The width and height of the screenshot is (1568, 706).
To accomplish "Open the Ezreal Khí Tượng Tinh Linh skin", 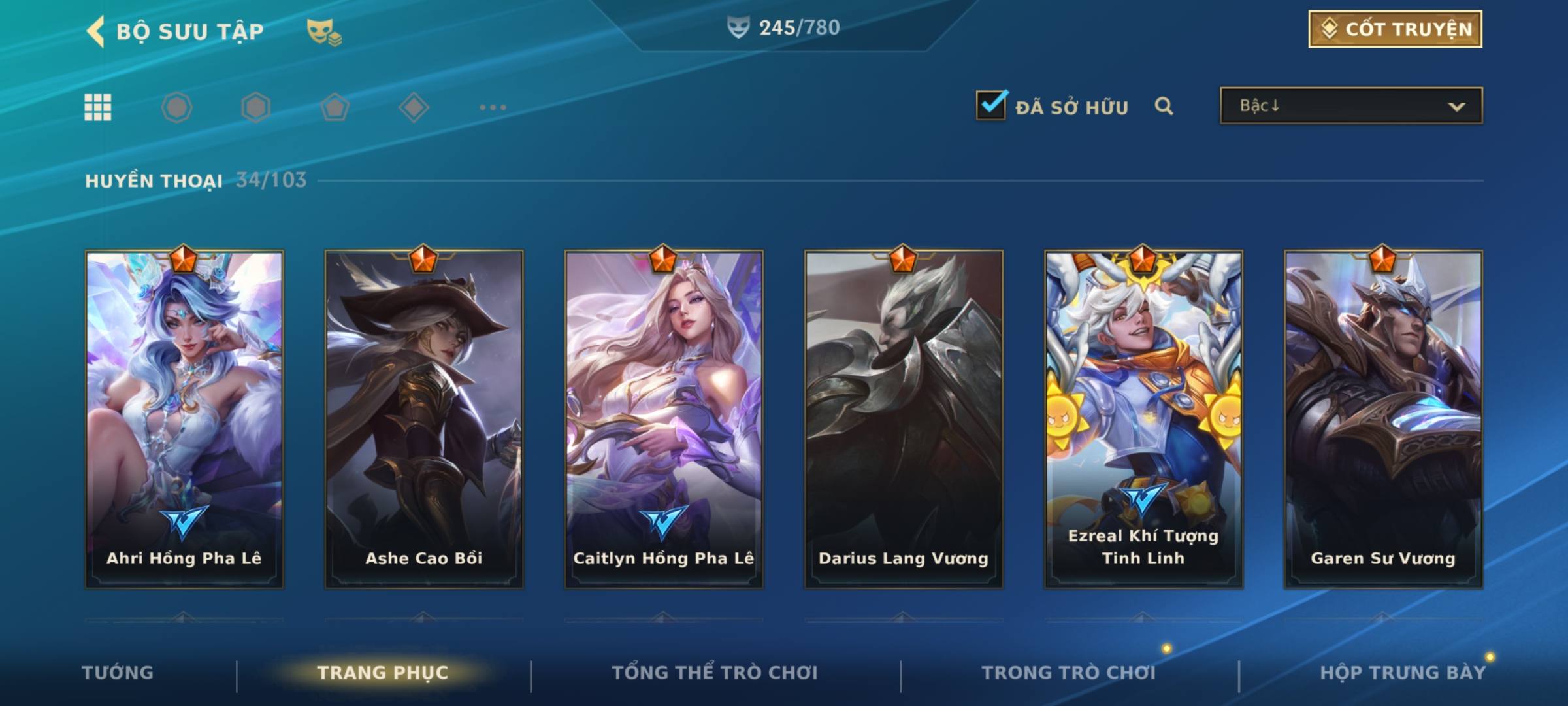I will click(x=1143, y=420).
